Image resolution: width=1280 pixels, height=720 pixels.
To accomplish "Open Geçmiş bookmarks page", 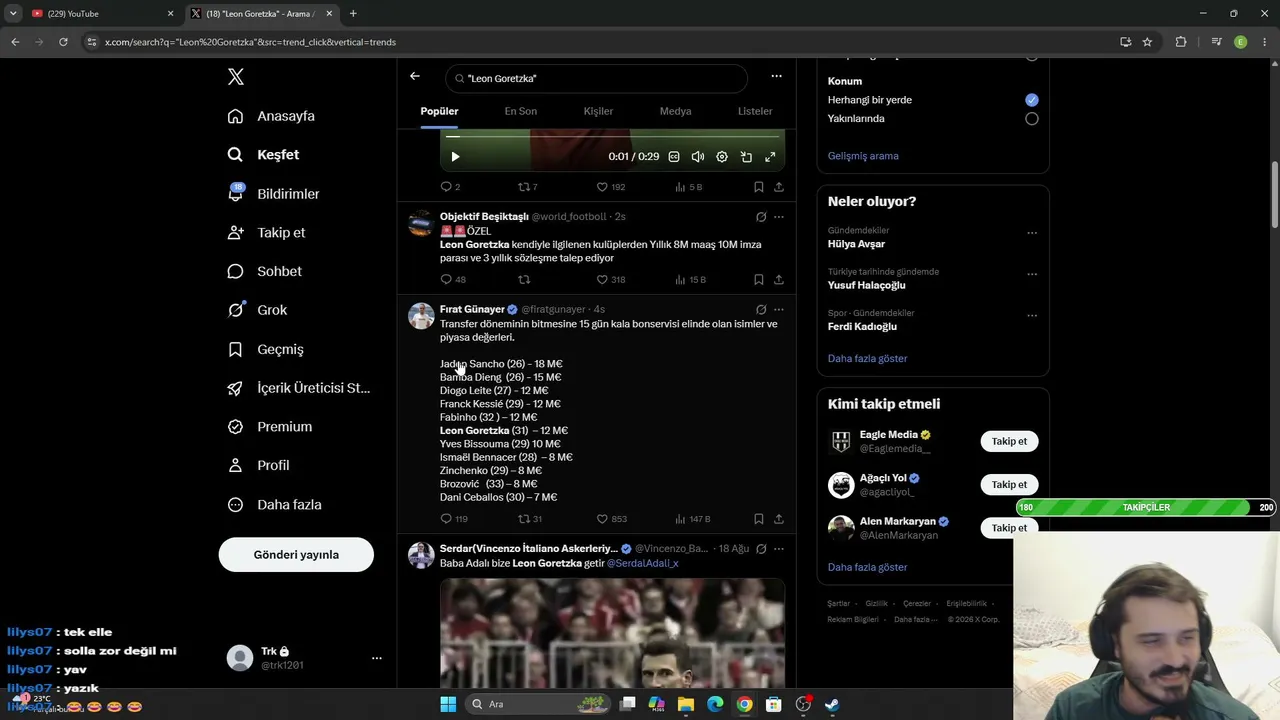I will [265, 349].
